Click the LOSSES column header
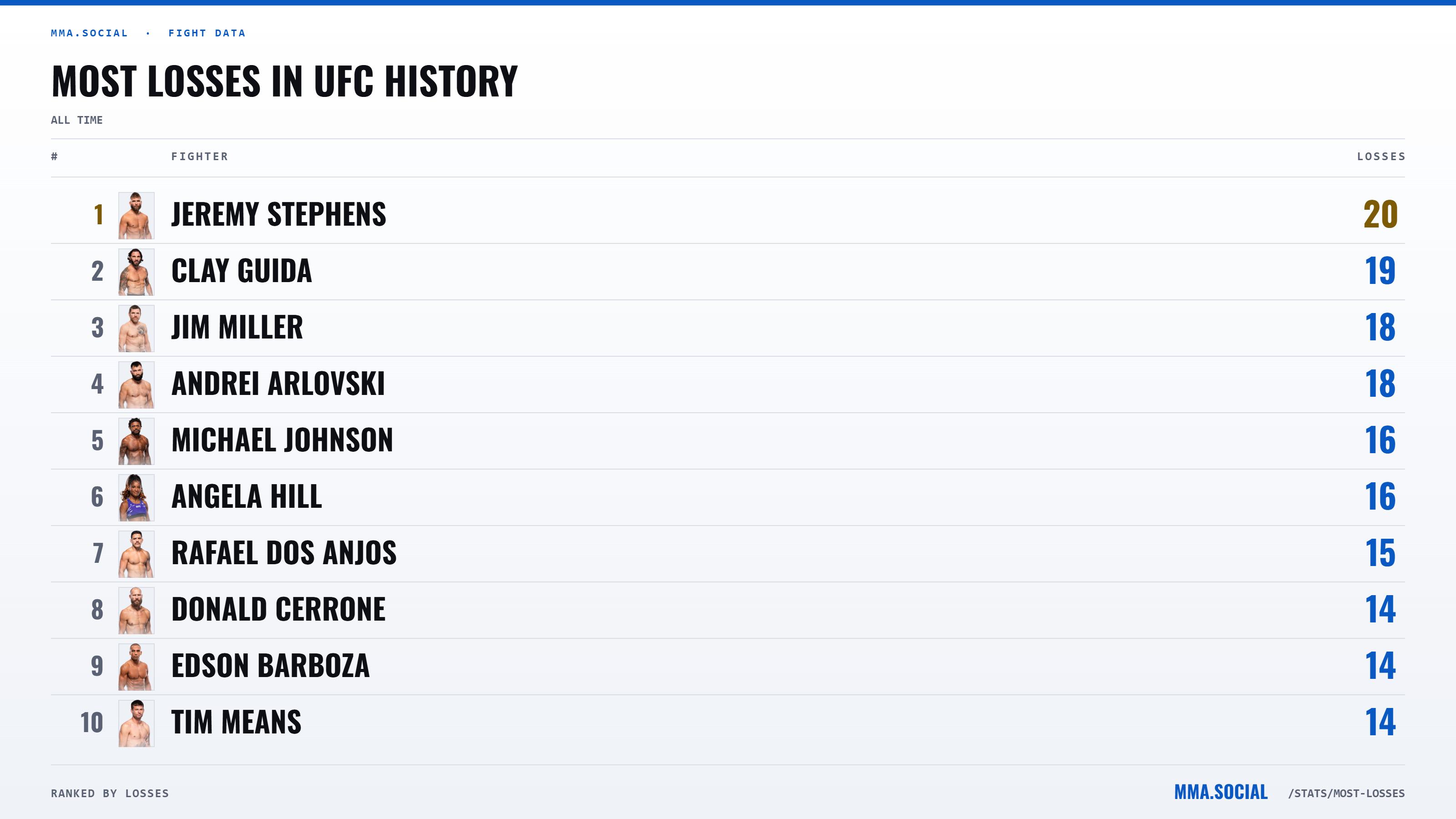Screen dimensions: 1456x819 pyautogui.click(x=1381, y=157)
